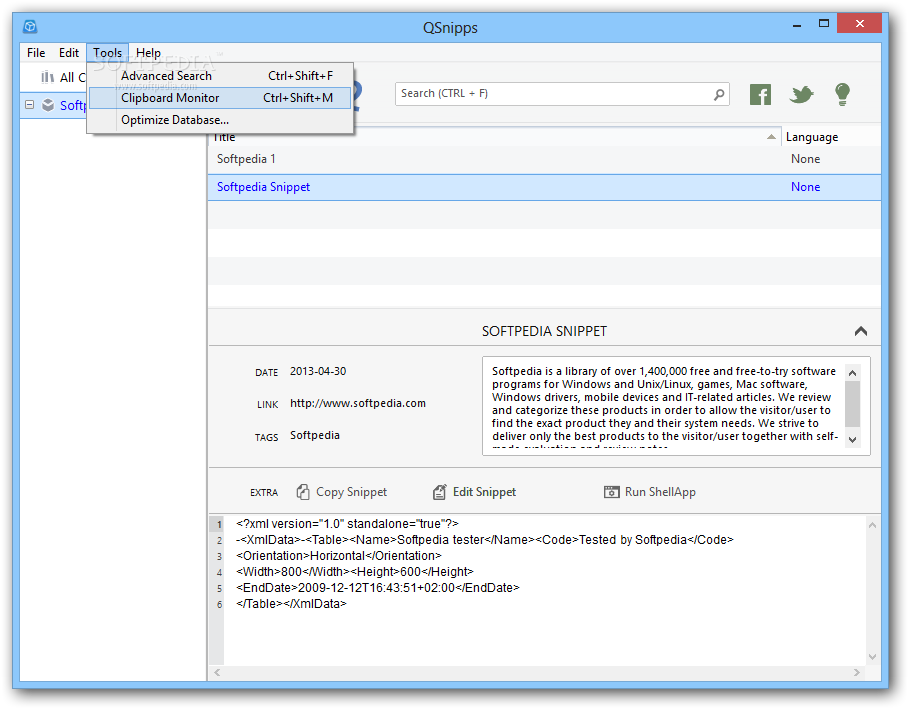Click code line with Width 800

355,572
